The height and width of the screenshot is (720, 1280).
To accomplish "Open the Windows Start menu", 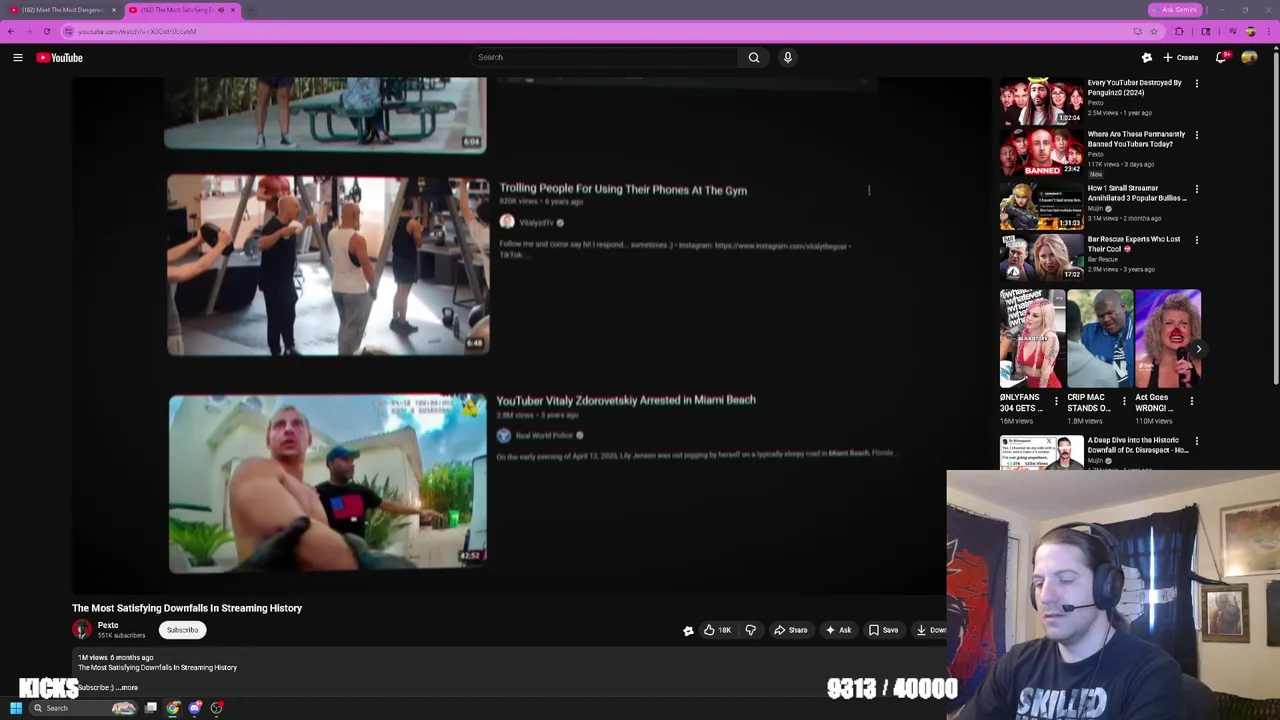I will [x=16, y=708].
